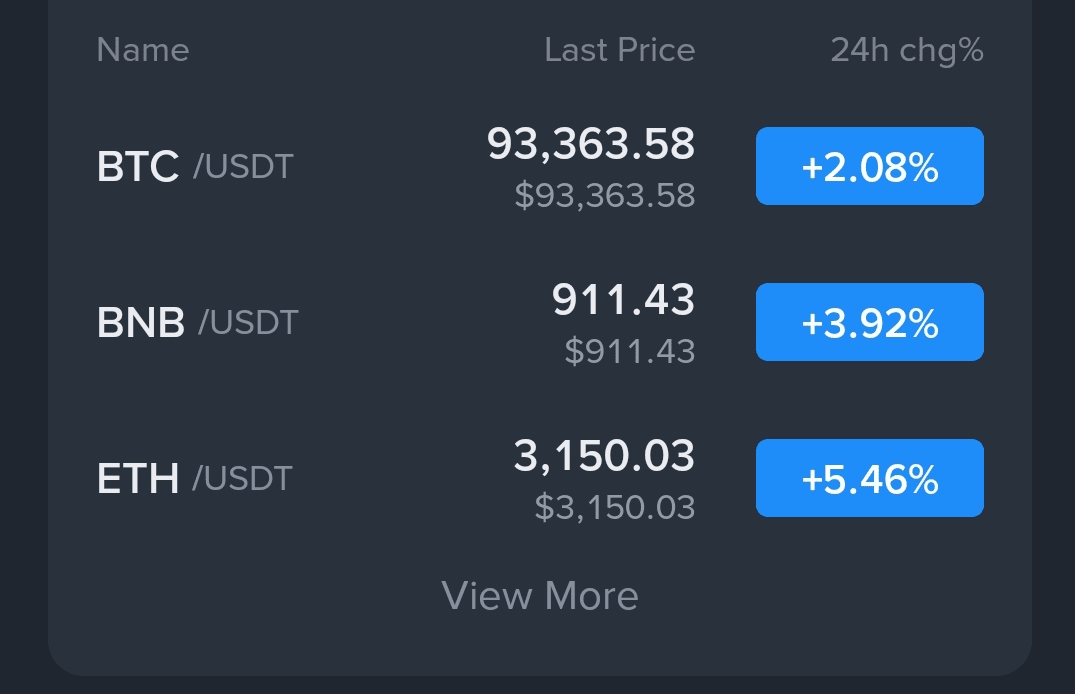The width and height of the screenshot is (1075, 694).
Task: Open the ETH trading pair
Action: (x=138, y=478)
